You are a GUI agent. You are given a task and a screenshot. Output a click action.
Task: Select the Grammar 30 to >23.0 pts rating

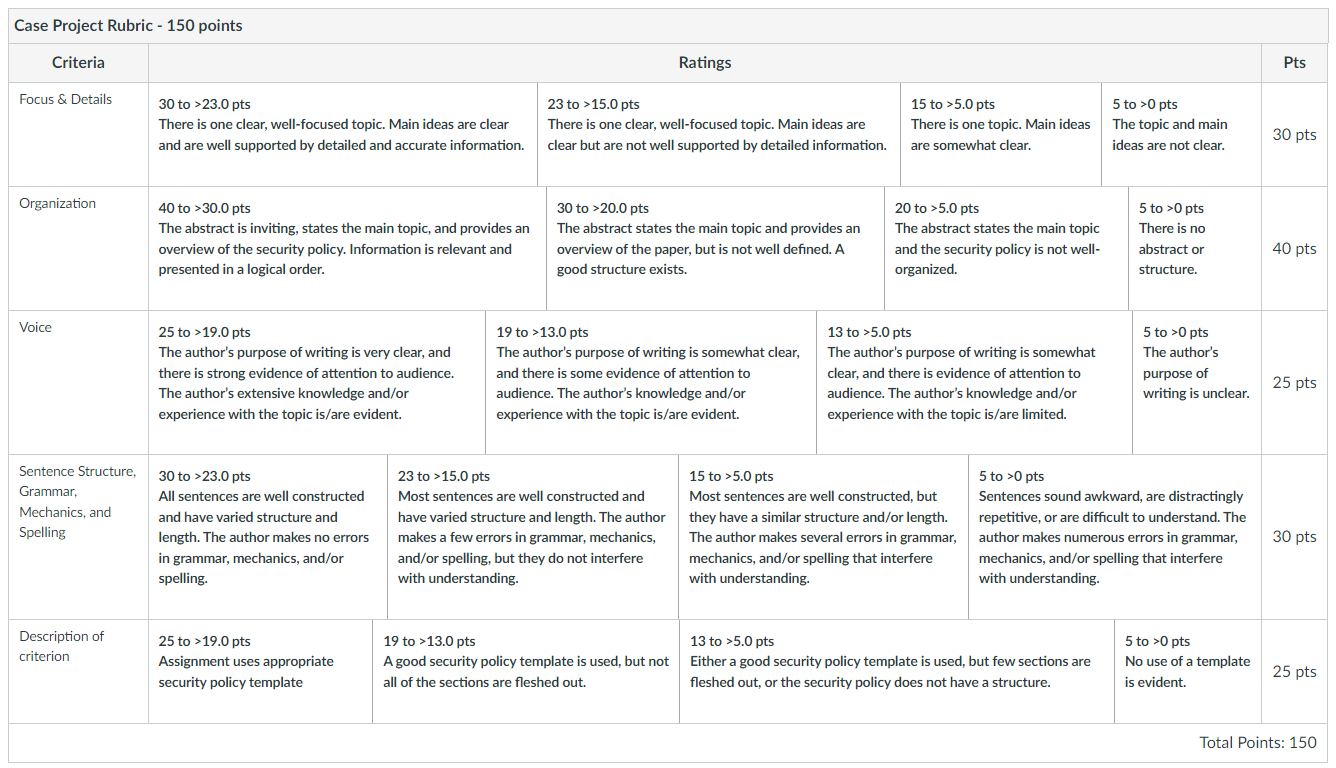coord(268,537)
